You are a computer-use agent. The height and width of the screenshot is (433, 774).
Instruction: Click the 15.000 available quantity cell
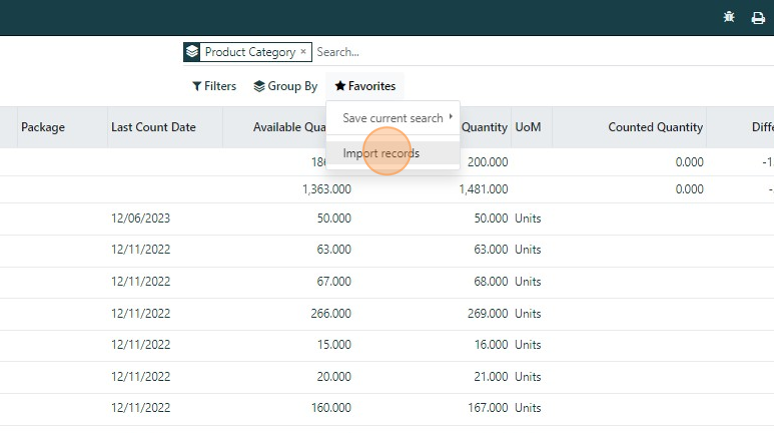point(334,345)
